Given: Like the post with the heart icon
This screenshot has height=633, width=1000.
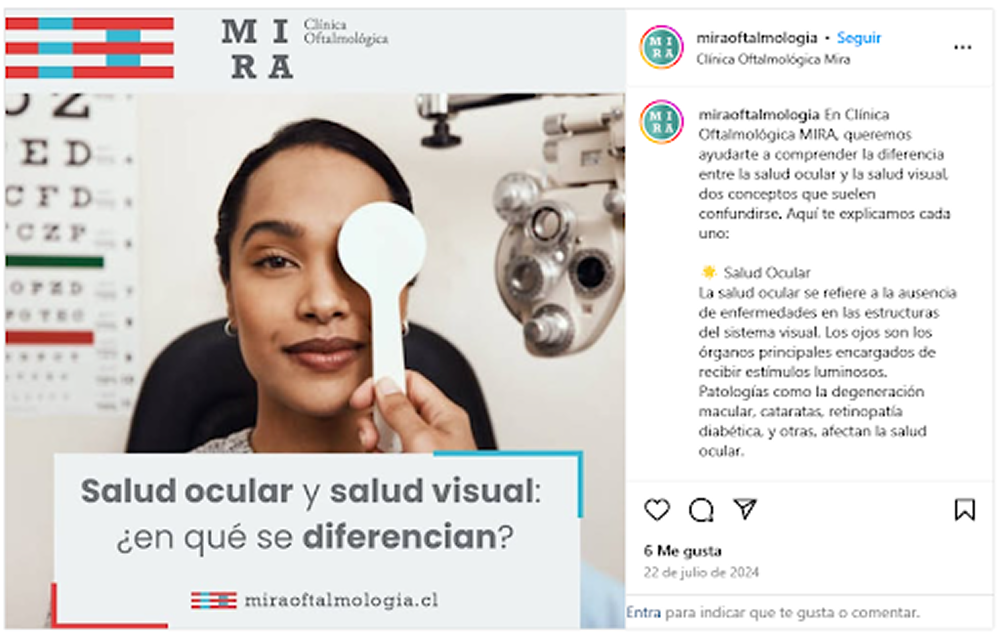Looking at the screenshot, I should pos(657,509).
